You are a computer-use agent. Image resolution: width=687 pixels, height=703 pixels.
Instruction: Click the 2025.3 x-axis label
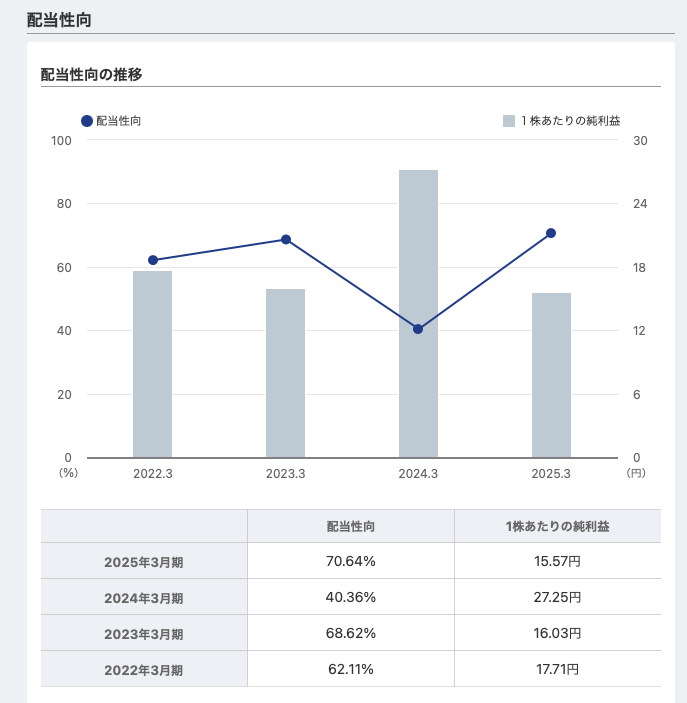click(x=551, y=473)
